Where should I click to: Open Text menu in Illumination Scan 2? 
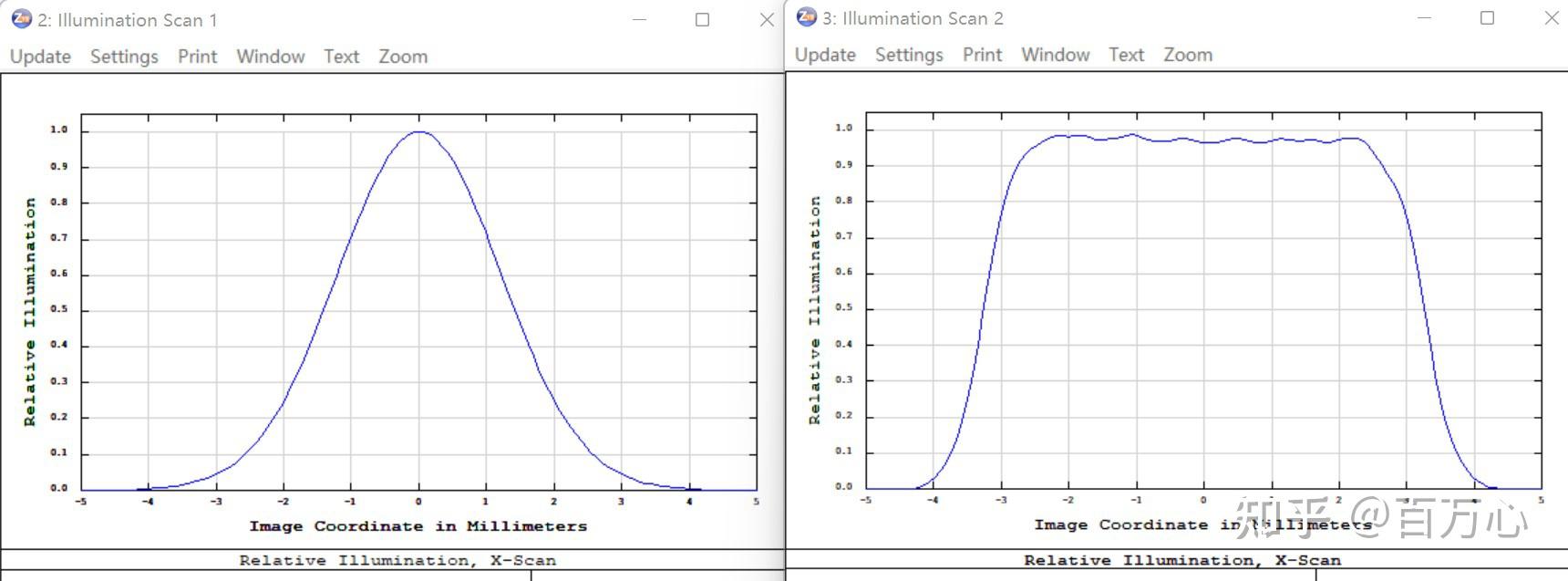point(1127,55)
